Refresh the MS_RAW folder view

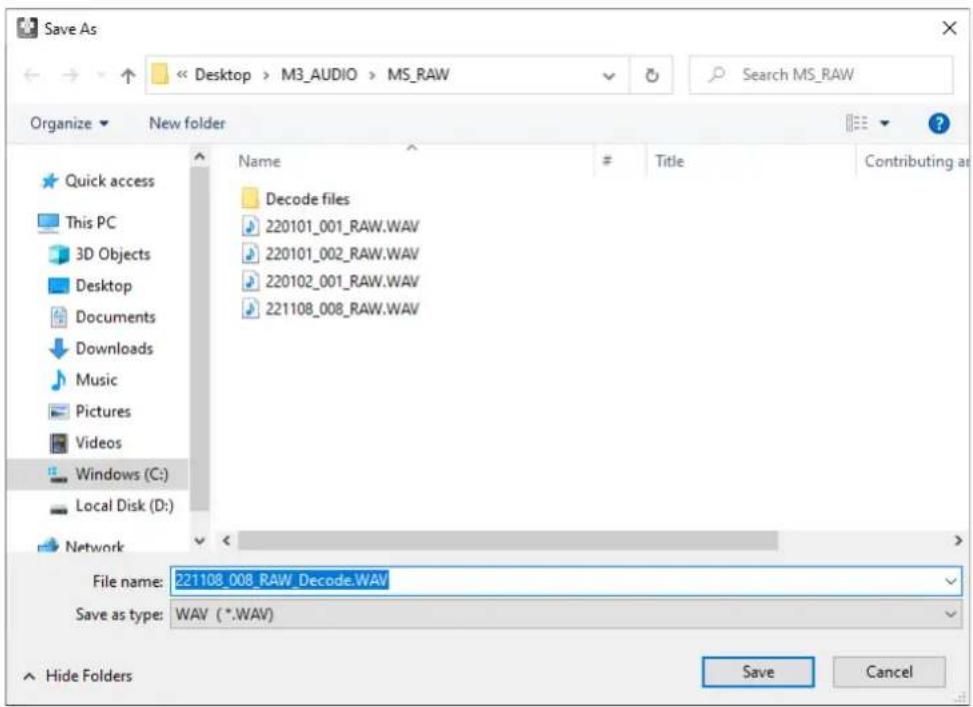click(x=652, y=76)
